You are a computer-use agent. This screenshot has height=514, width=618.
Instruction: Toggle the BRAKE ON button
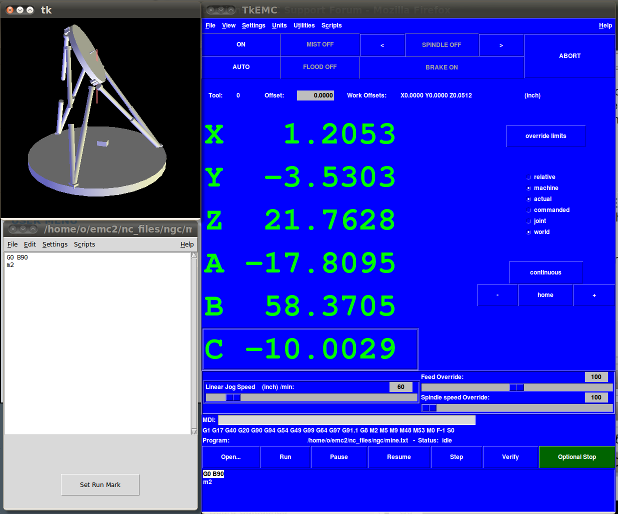441,67
